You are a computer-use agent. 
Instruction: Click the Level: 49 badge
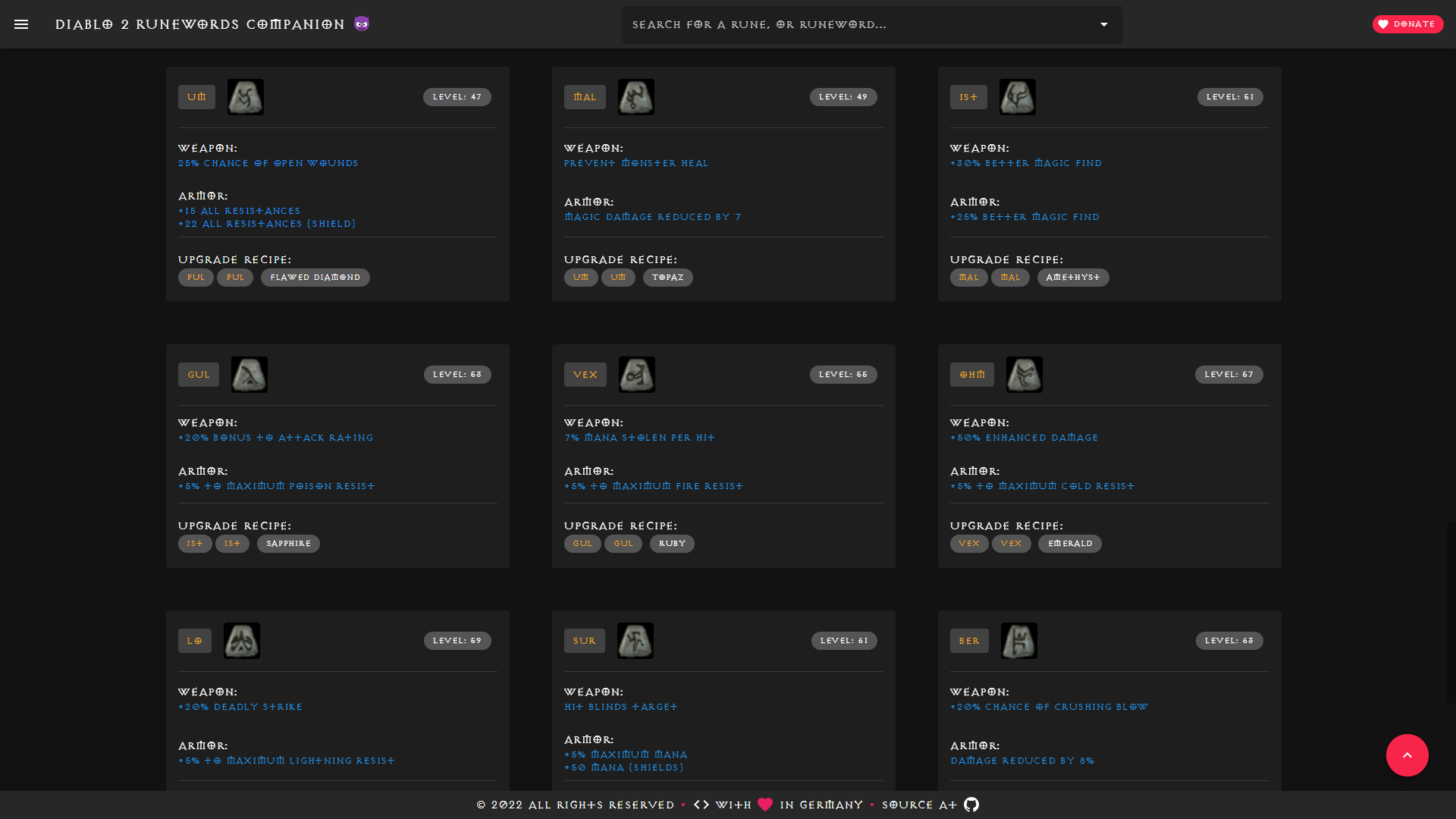pos(843,97)
